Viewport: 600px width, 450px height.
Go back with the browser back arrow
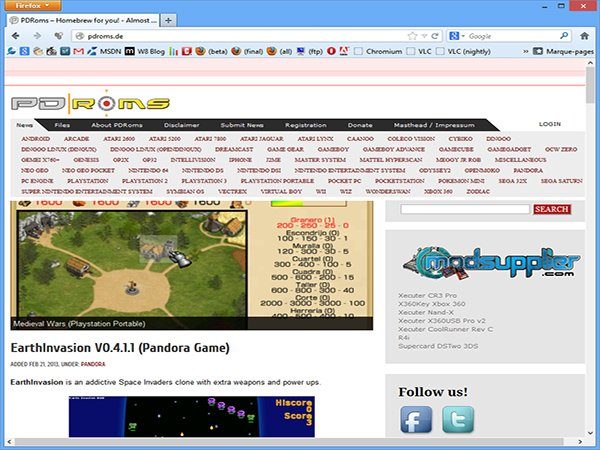[x=16, y=36]
